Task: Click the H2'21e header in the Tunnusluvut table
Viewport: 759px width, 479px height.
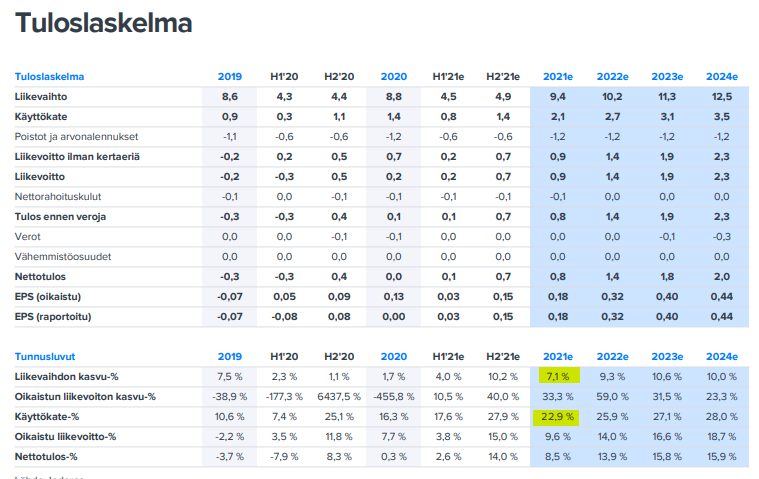Action: coord(504,356)
